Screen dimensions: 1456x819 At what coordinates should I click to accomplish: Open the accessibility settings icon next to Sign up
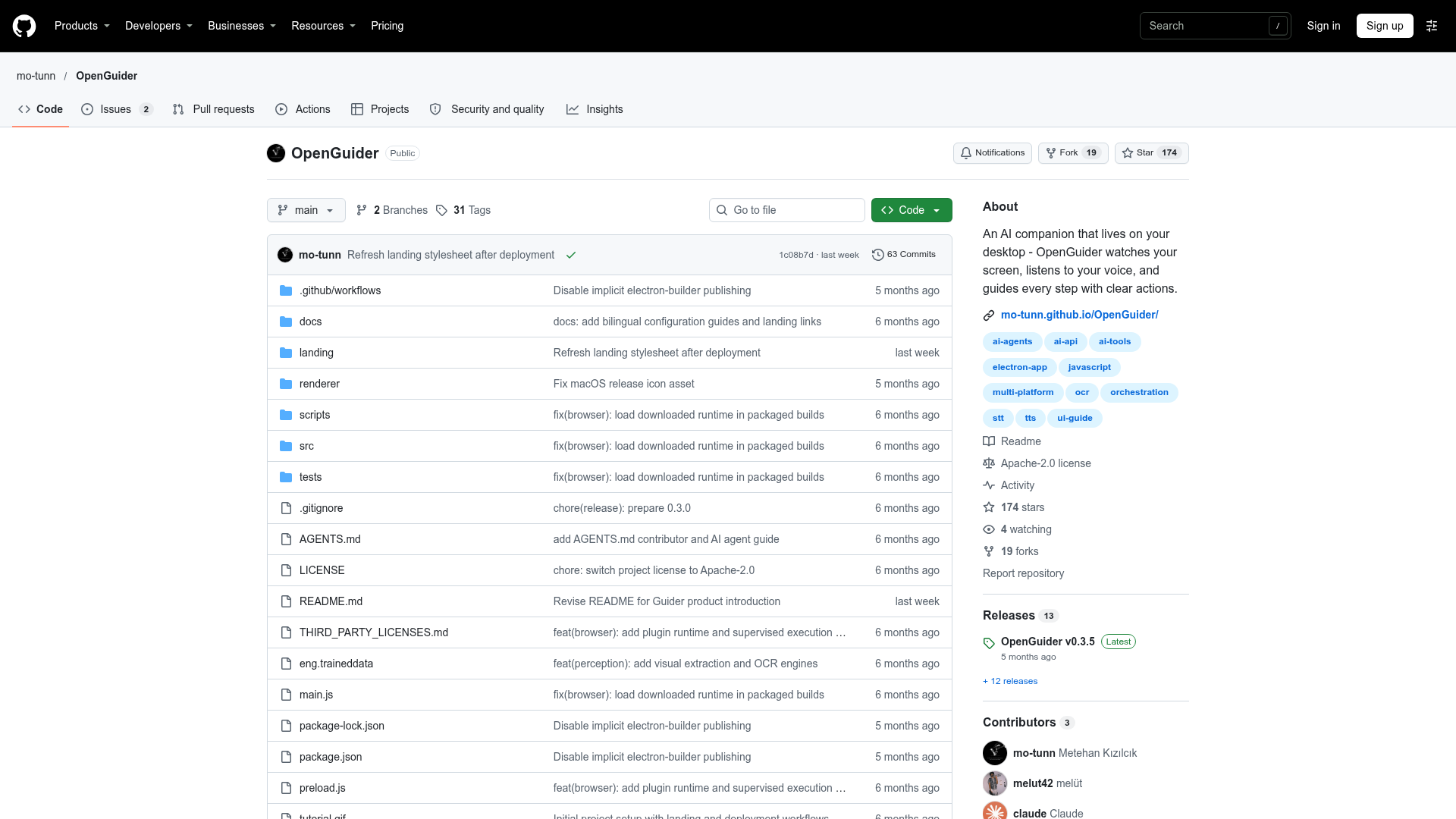click(1432, 26)
